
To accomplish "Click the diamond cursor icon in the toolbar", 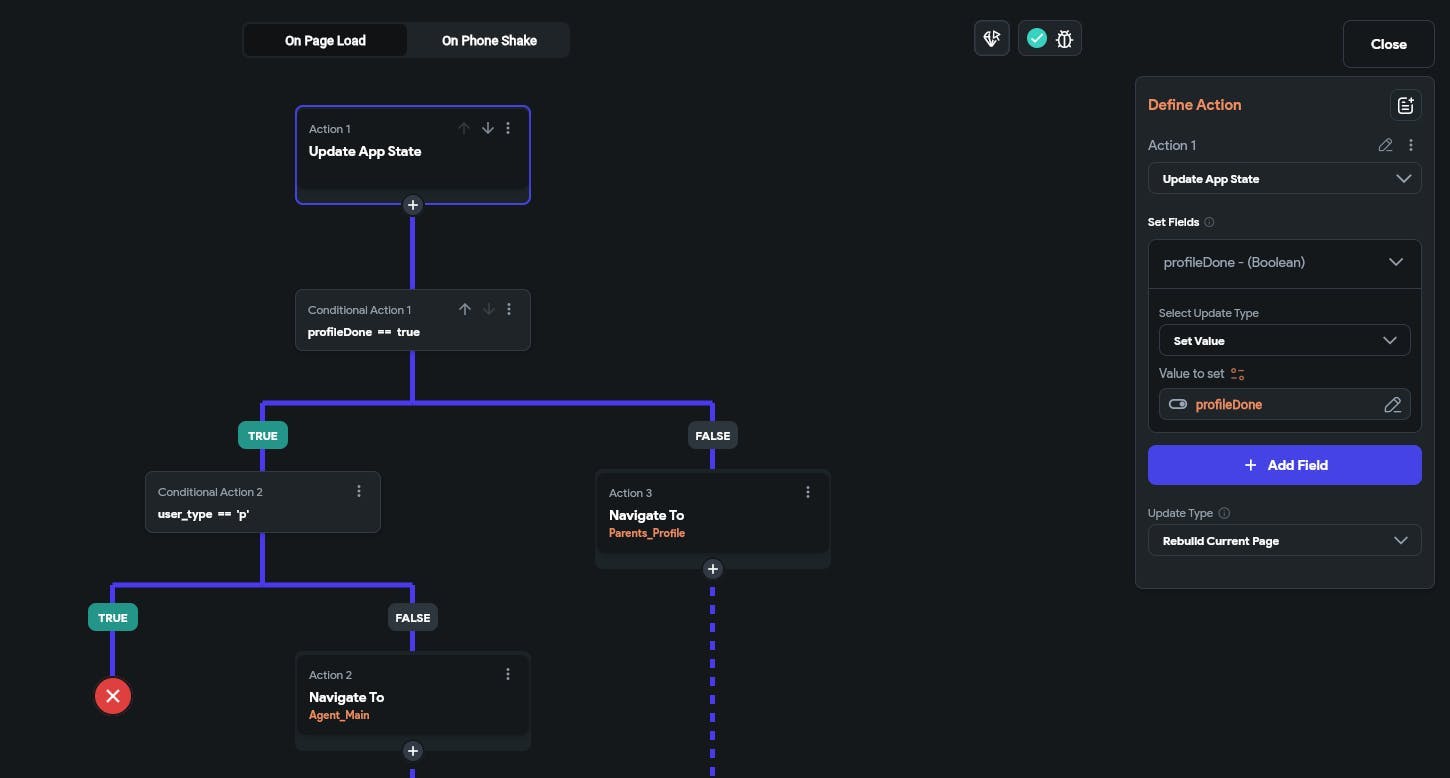I will (992, 39).
